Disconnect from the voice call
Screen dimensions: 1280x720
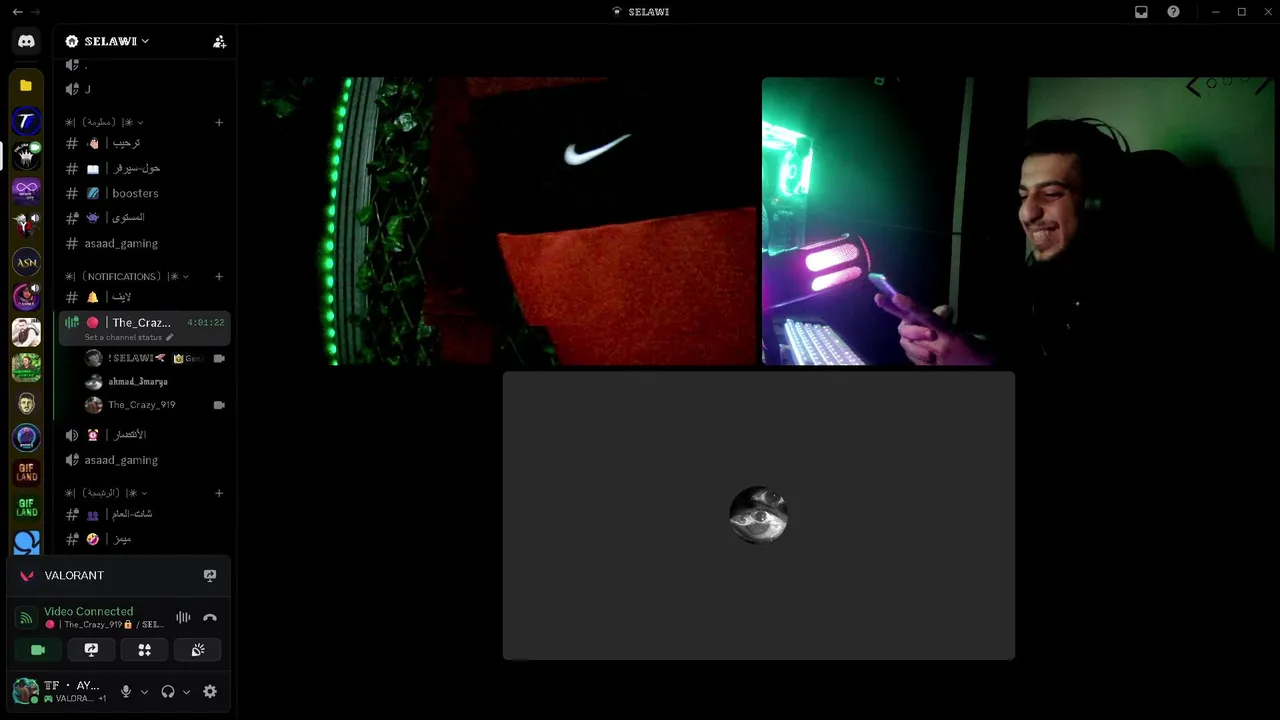pos(210,618)
